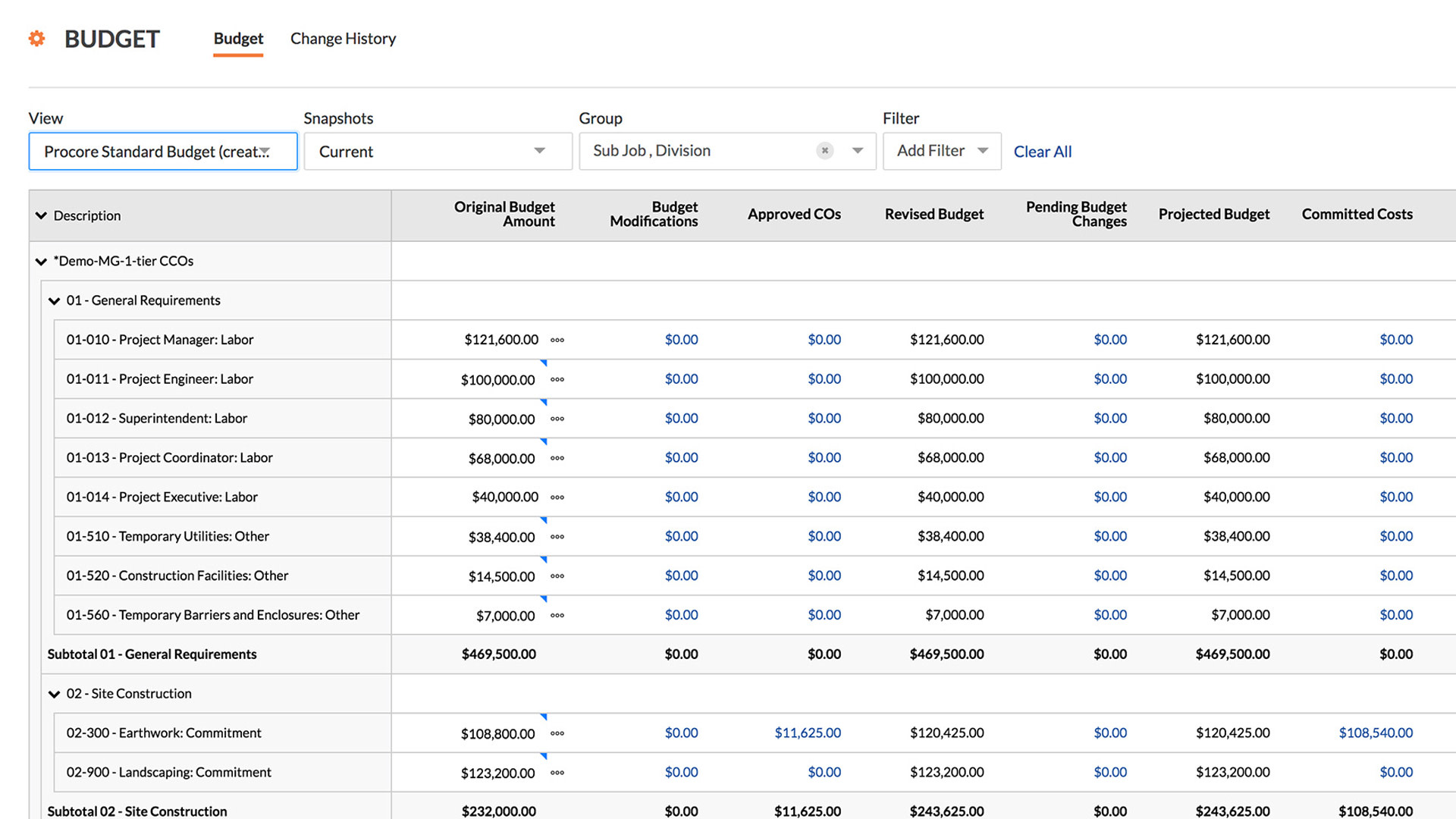1456x819 pixels.
Task: Open the ellipsis menu on Project Executive: Labor row
Action: [557, 498]
